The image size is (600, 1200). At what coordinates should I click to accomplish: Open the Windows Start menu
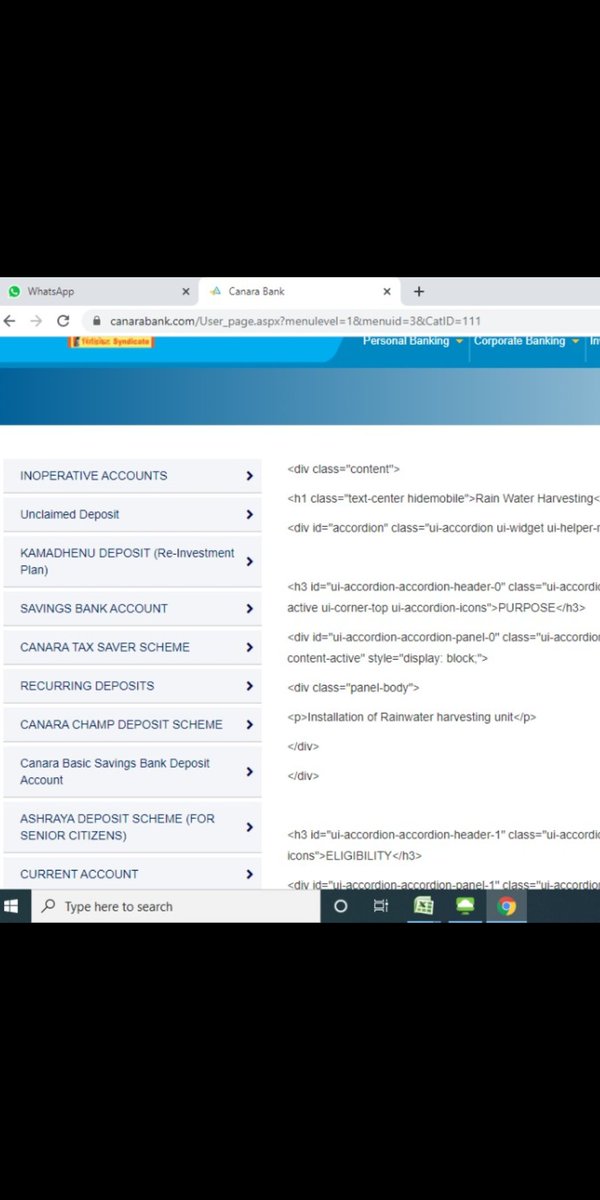[x=12, y=906]
